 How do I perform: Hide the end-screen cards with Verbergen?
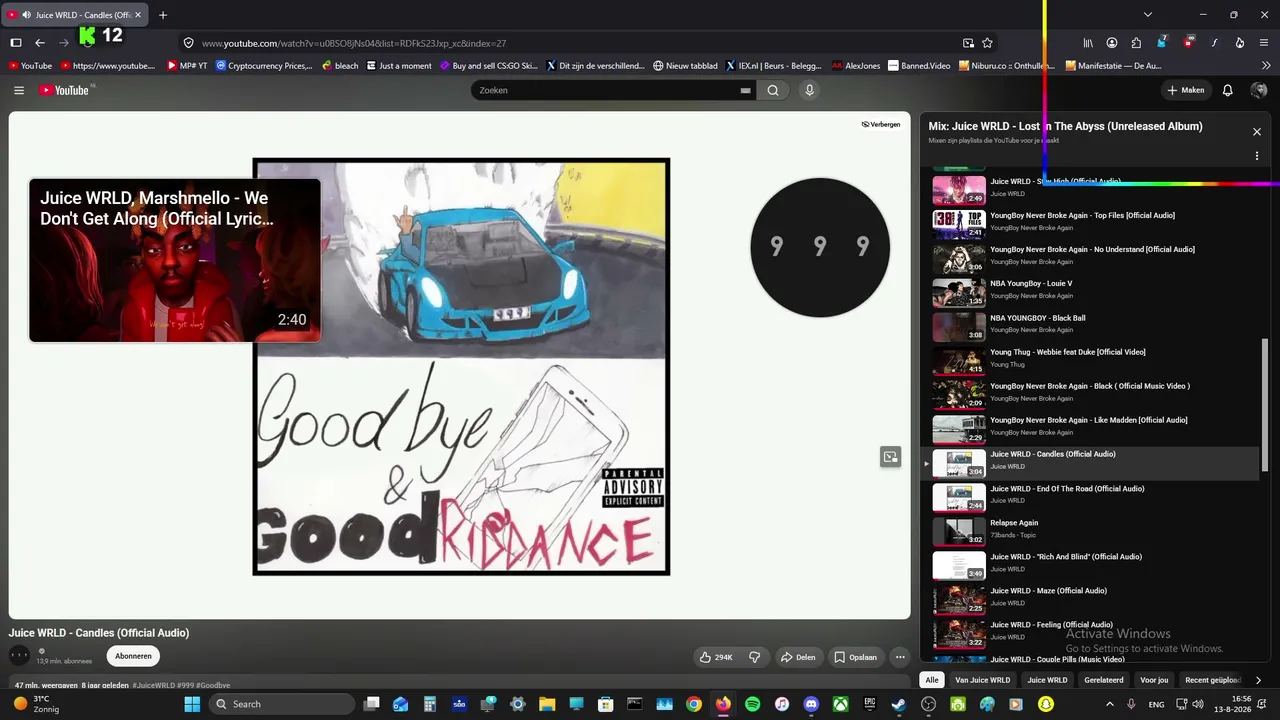(881, 124)
